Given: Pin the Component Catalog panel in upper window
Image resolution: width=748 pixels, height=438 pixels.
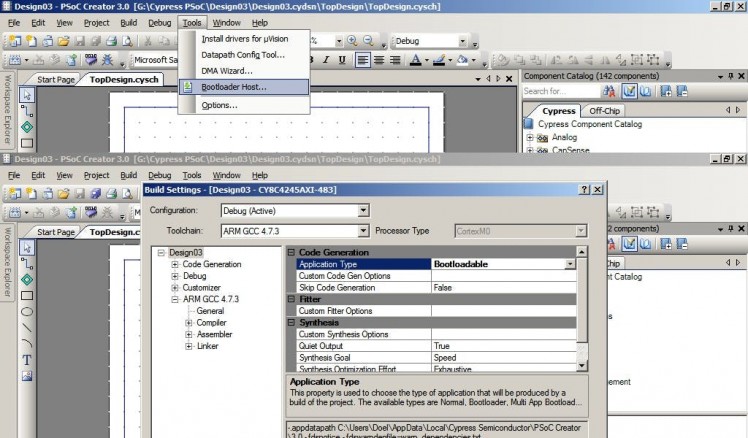Looking at the screenshot, I should pos(731,76).
